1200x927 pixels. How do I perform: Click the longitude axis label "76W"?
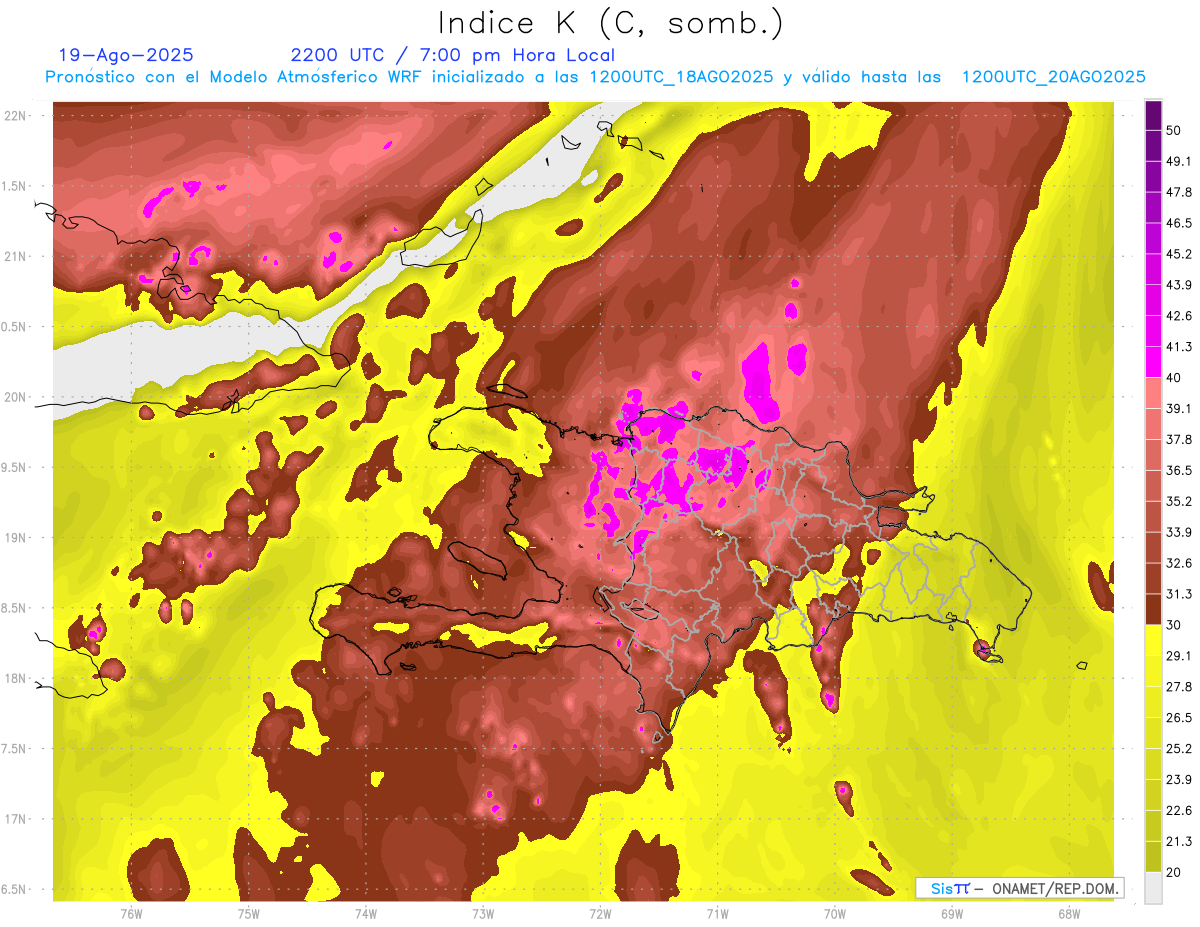point(131,914)
